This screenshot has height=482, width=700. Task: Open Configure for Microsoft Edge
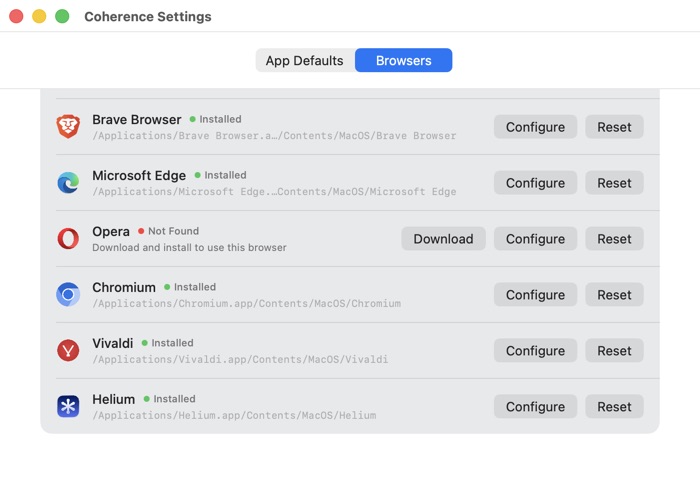pyautogui.click(x=535, y=183)
